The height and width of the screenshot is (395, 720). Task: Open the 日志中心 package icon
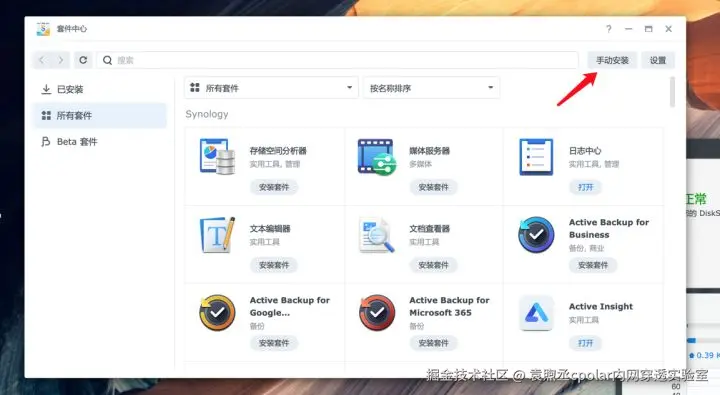click(536, 157)
